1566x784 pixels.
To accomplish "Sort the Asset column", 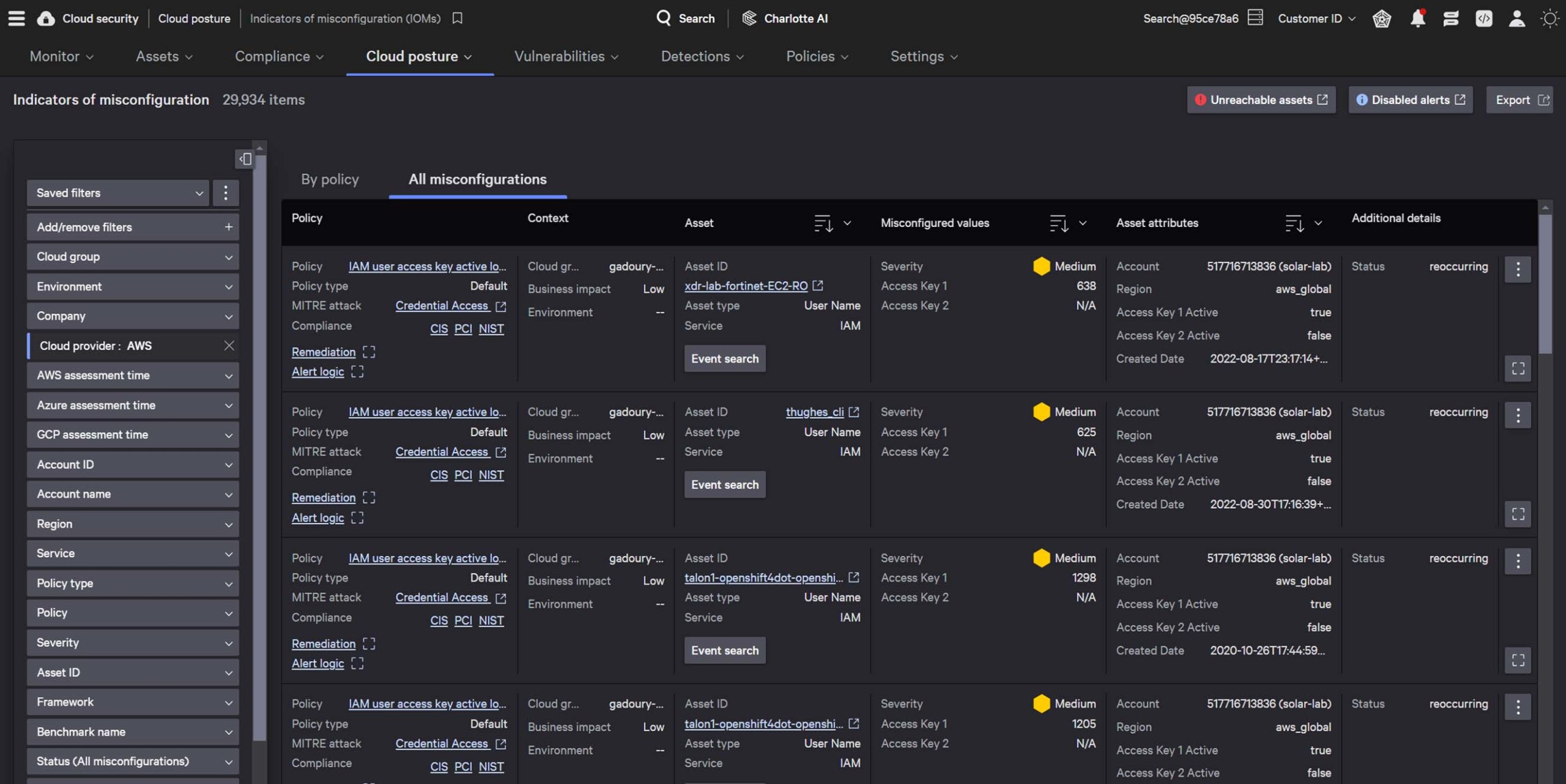I will pos(823,223).
